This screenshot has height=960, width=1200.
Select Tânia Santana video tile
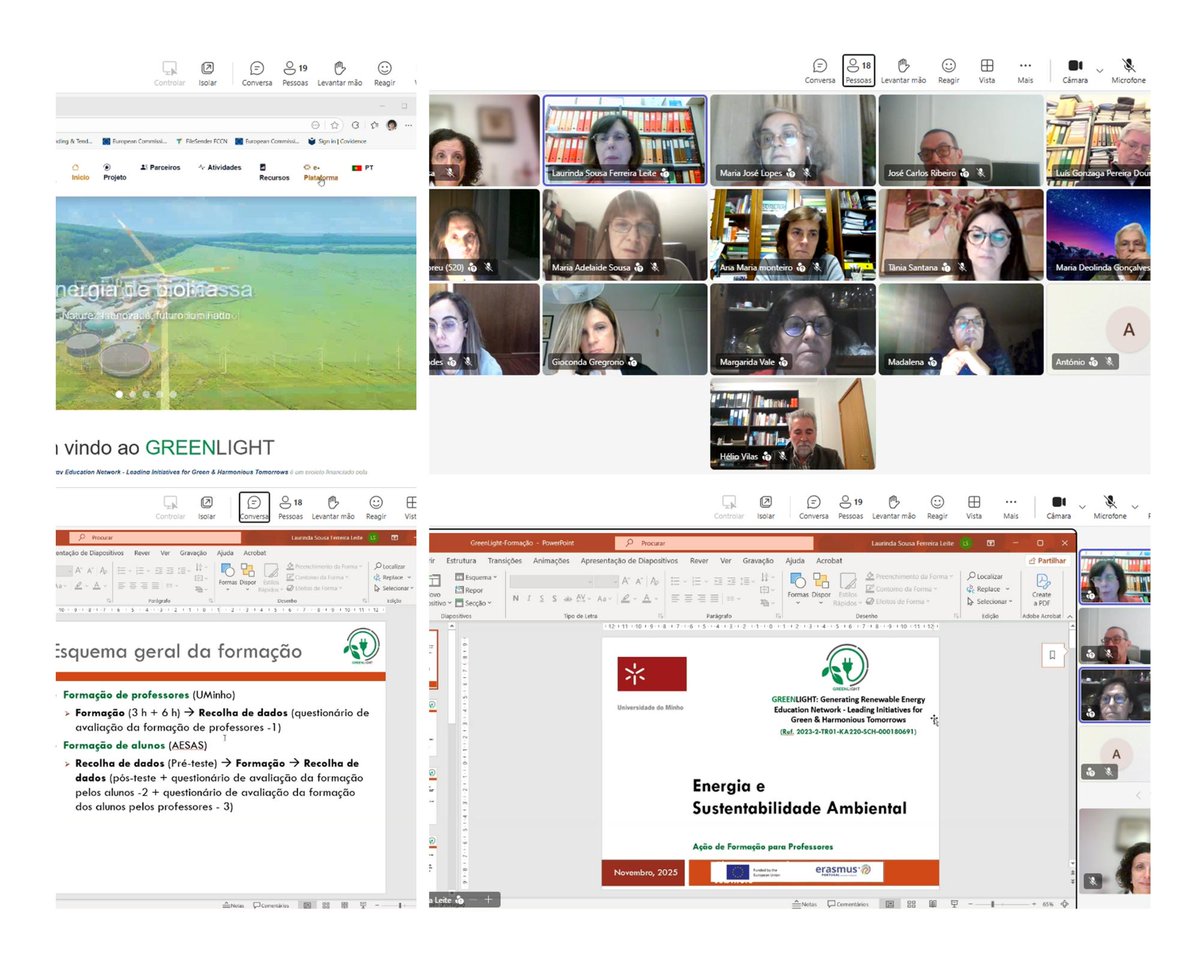pyautogui.click(x=961, y=234)
